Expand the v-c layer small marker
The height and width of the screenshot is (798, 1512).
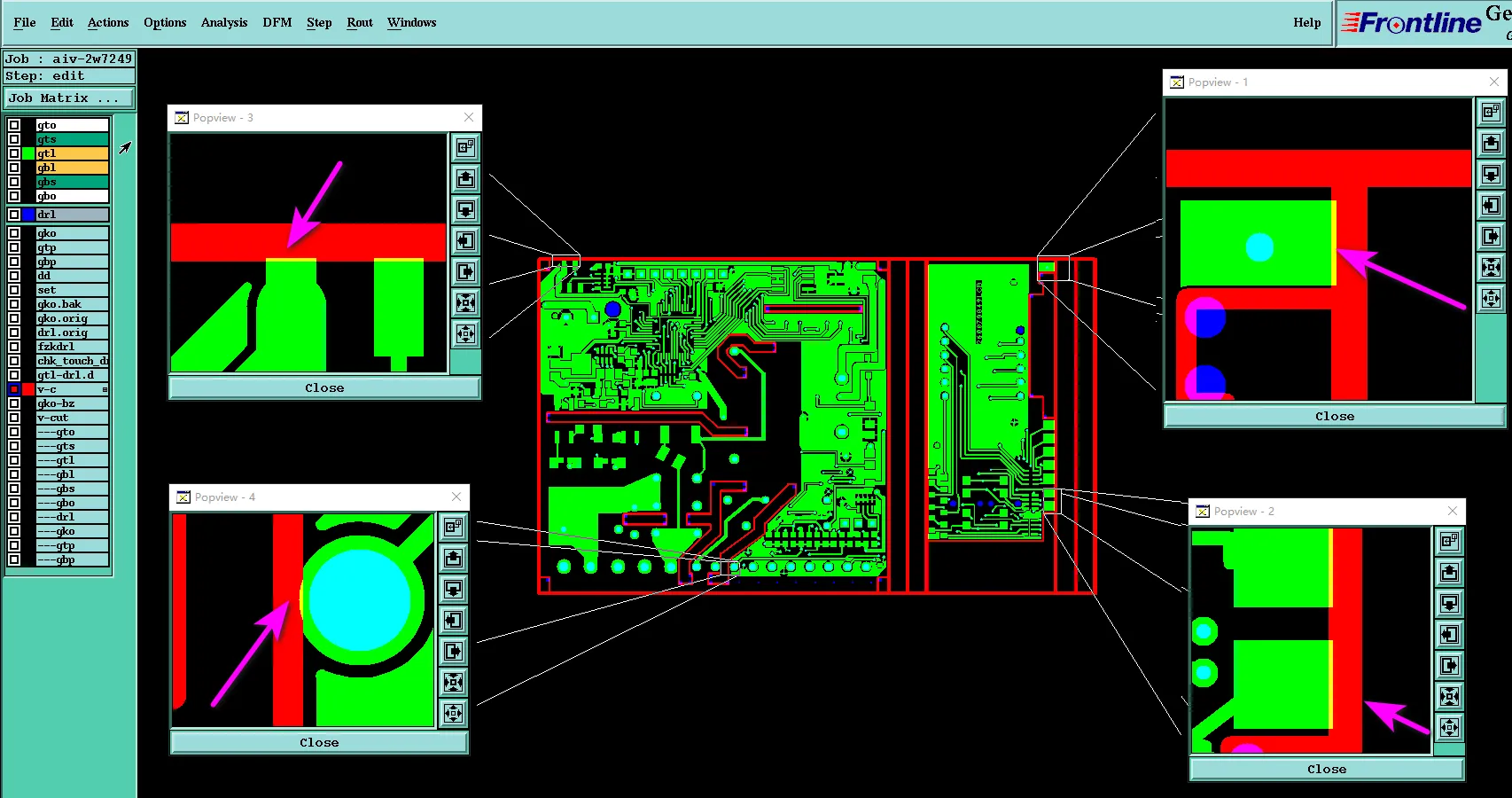click(105, 389)
